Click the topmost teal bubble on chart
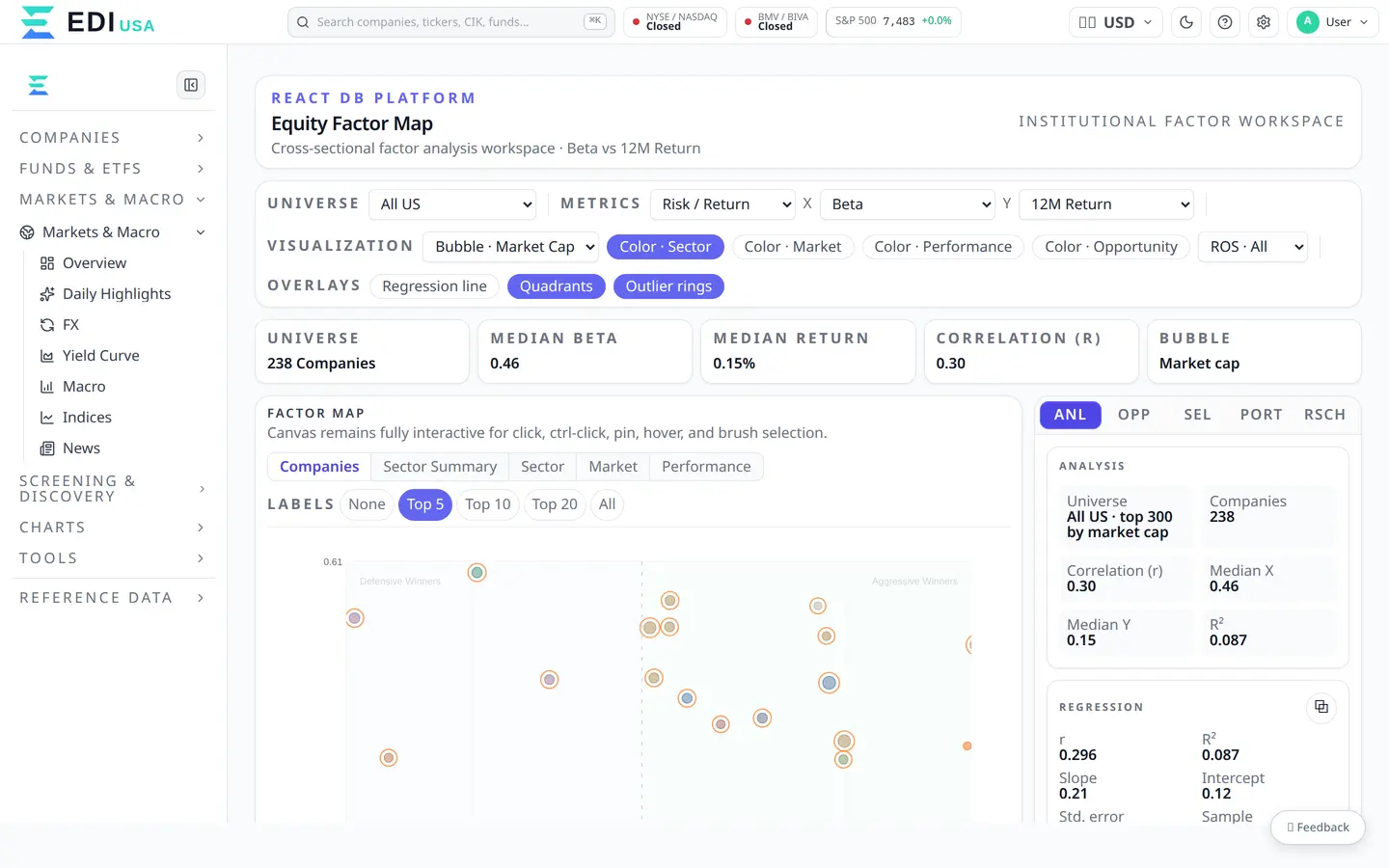This screenshot has width=1389, height=868. [477, 573]
